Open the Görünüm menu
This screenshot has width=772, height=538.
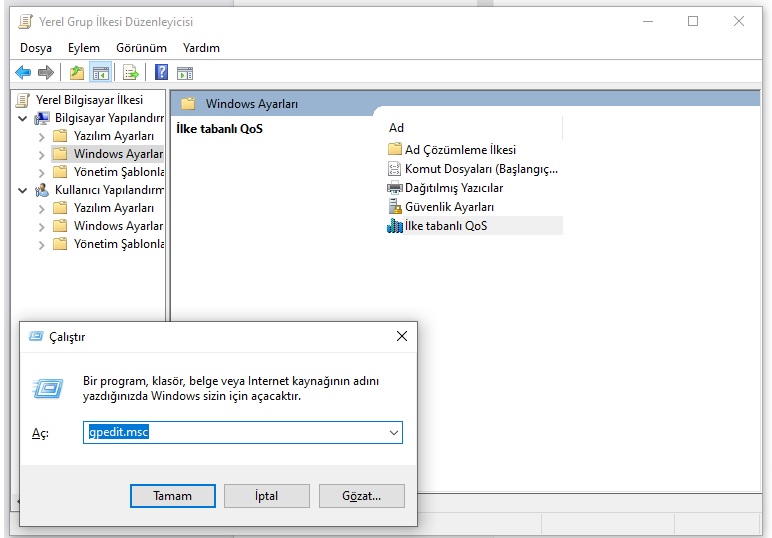click(141, 48)
